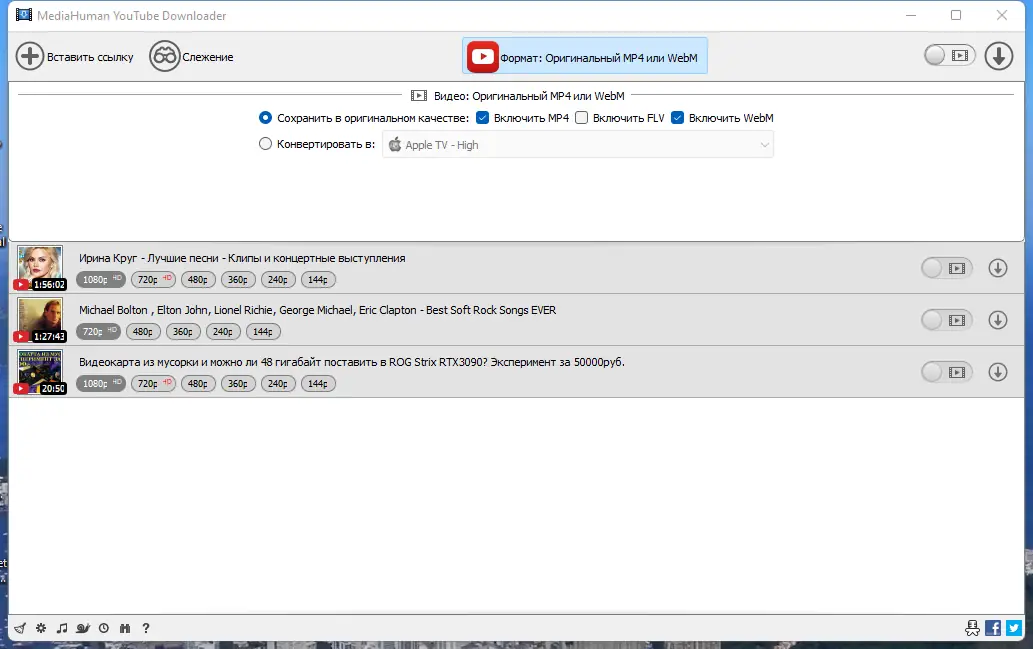Screen dimensions: 1033x649
Task: Choose 144p quality for Ирина Круг video
Action: (x=318, y=279)
